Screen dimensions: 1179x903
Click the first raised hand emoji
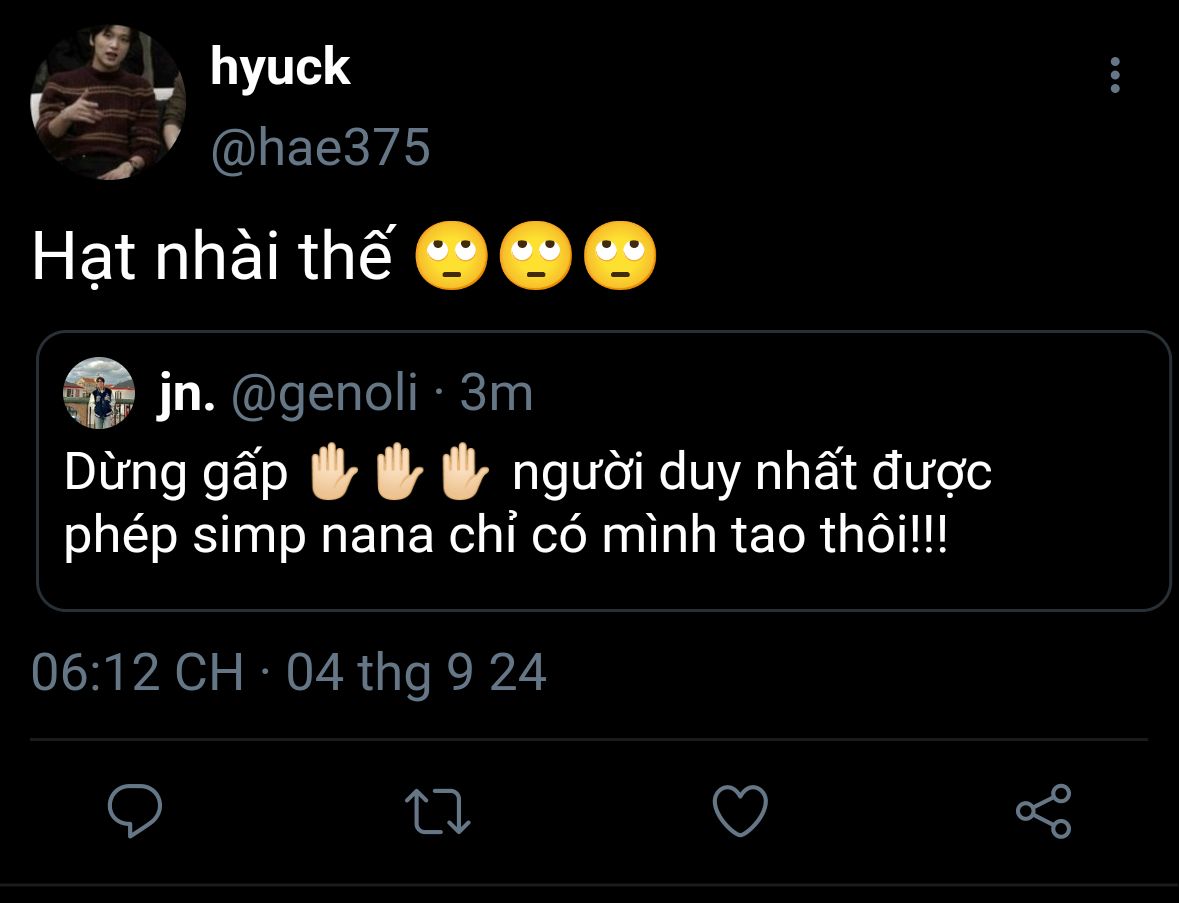[x=332, y=474]
